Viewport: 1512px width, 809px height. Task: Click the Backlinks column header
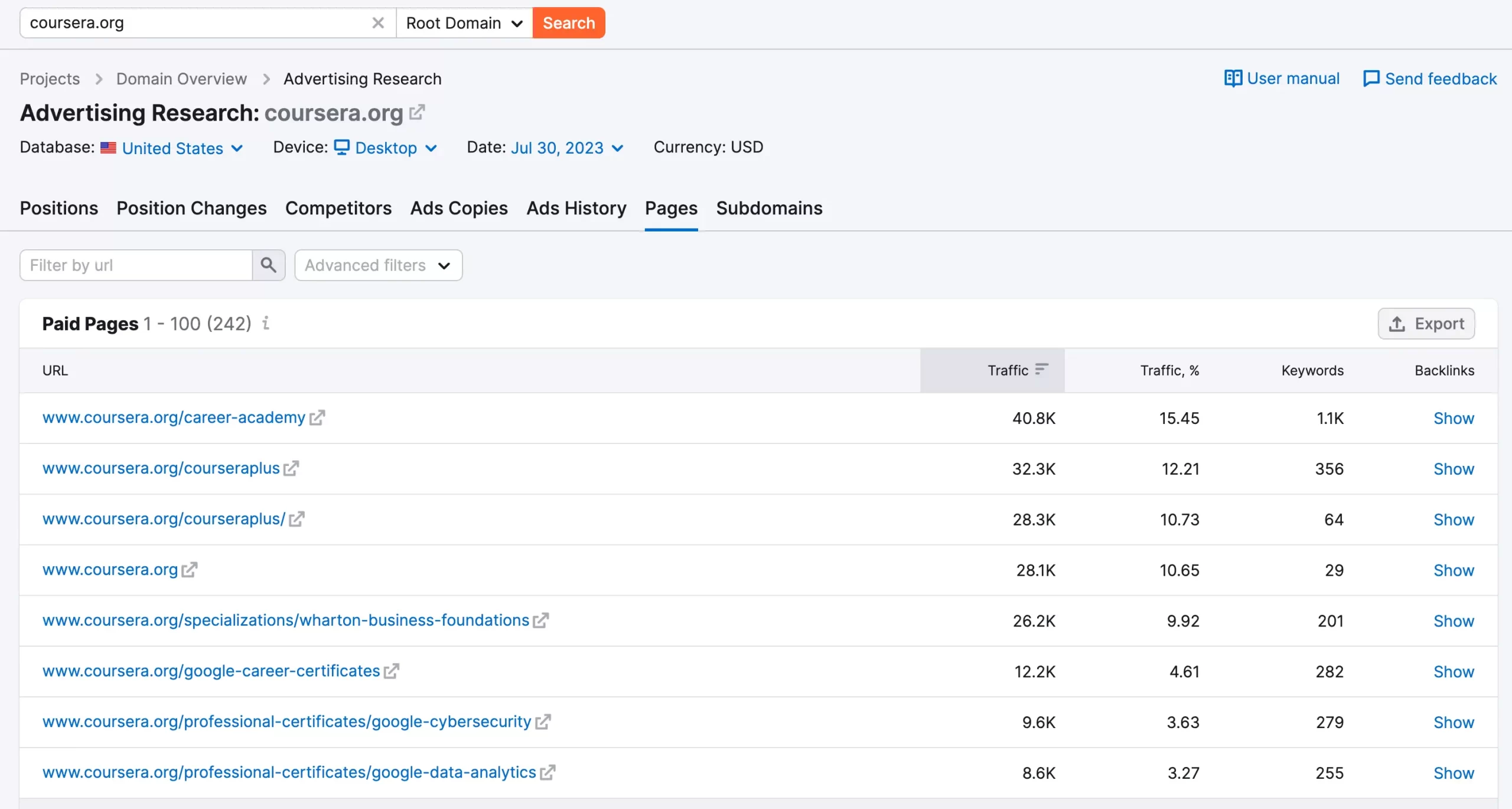click(1444, 371)
